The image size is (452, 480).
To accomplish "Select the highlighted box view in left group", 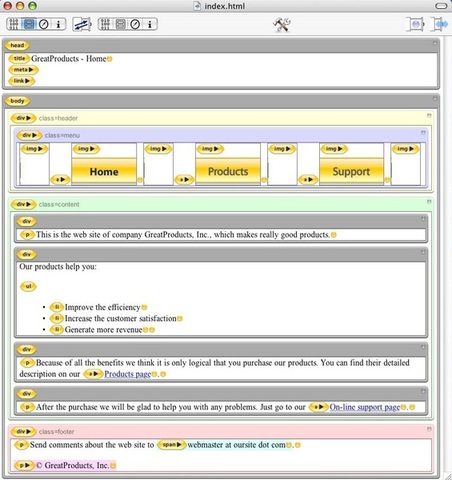I will [x=29, y=24].
